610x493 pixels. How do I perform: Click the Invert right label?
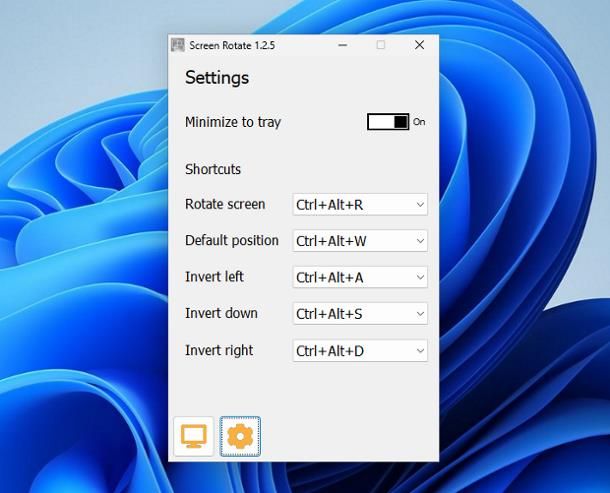219,351
